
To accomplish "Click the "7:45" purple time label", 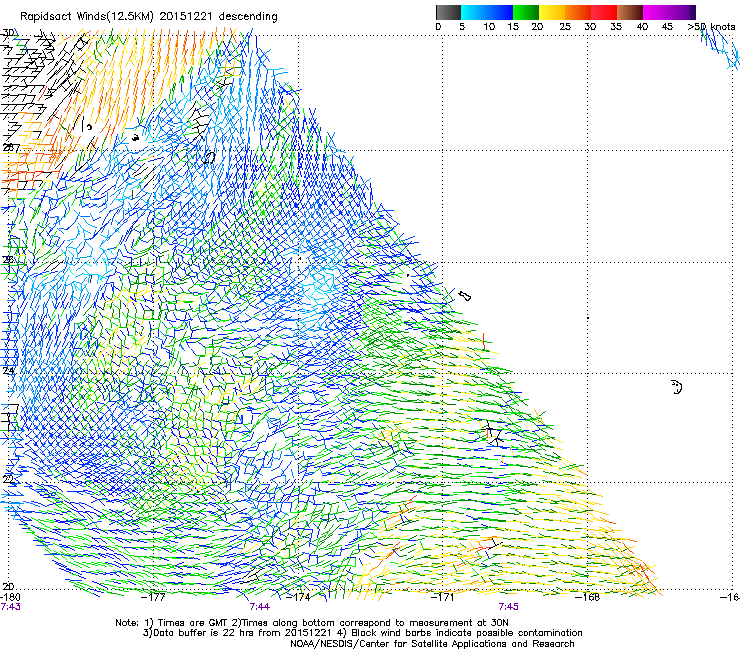I will pos(508,607).
